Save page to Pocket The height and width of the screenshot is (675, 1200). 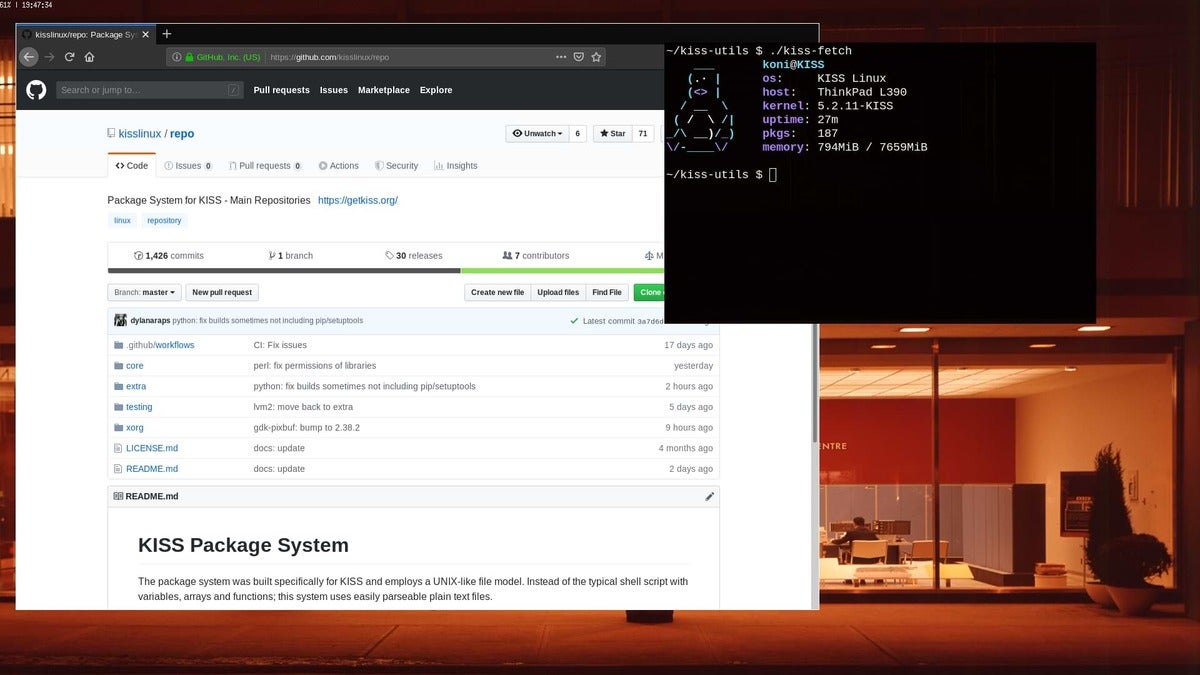coord(579,57)
